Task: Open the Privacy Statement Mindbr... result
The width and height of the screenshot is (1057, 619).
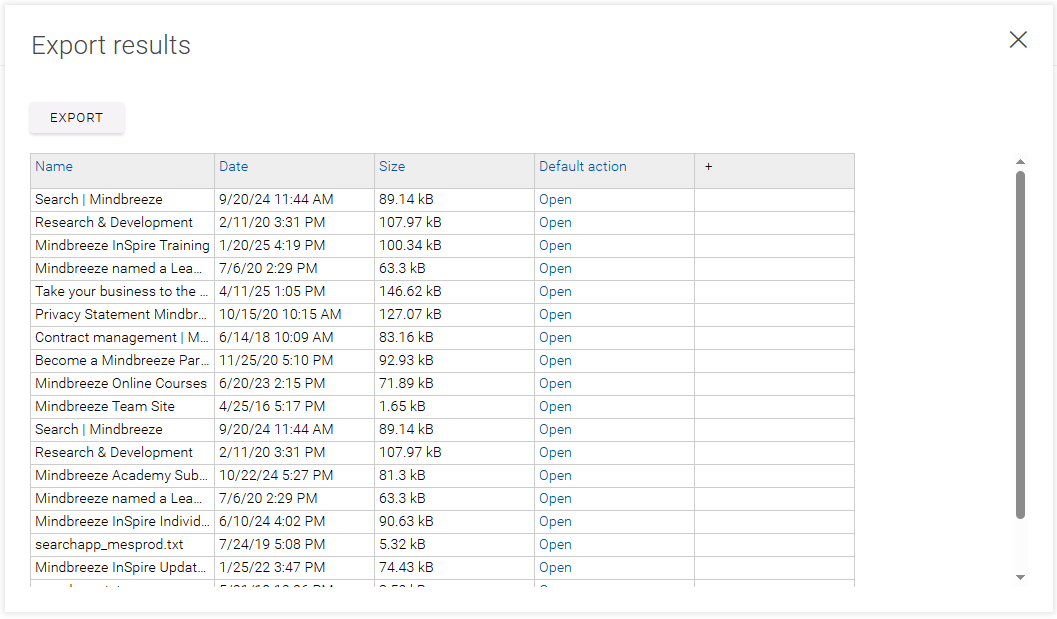Action: [555, 314]
